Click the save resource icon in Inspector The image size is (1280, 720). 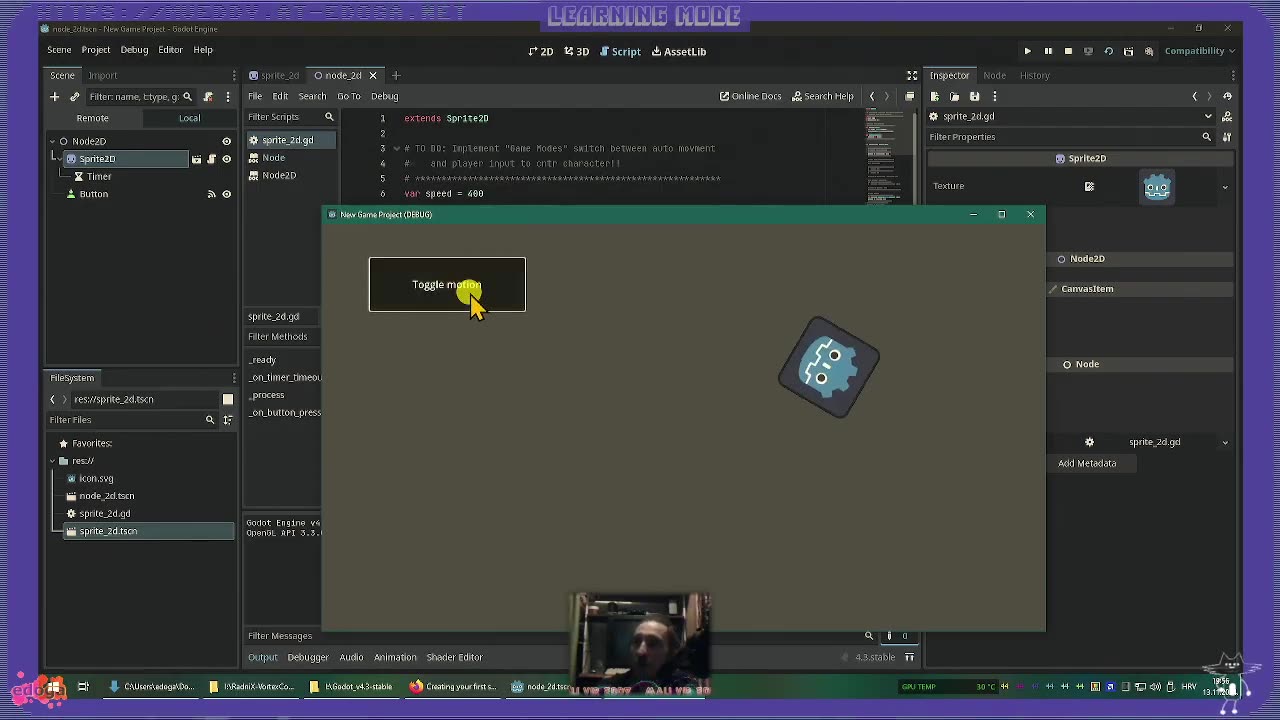(974, 96)
